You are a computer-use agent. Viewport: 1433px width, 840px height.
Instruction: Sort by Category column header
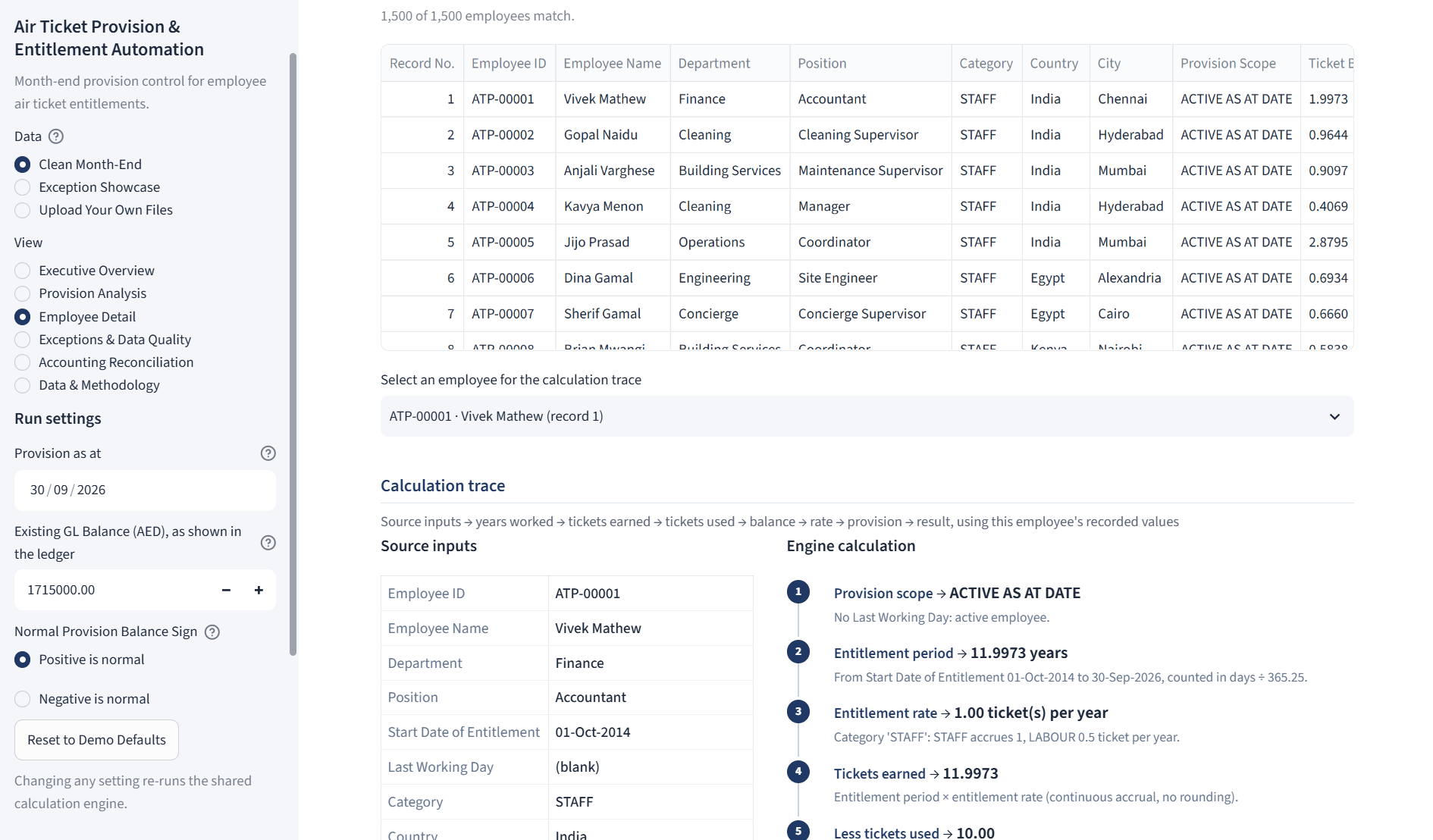986,64
